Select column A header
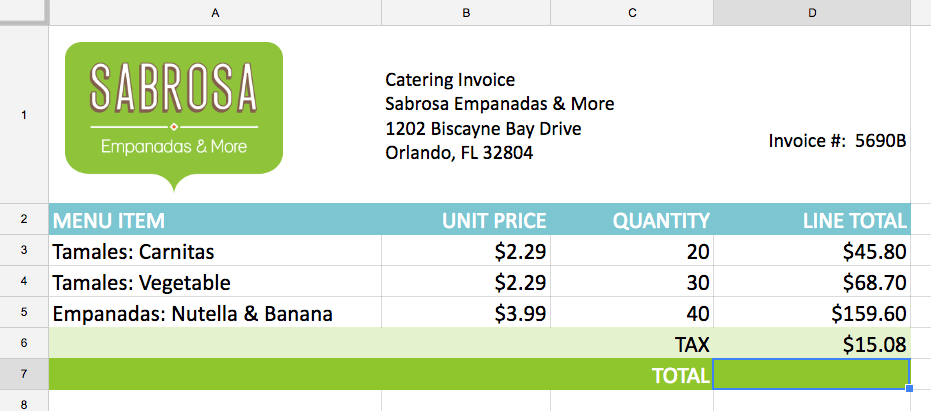This screenshot has width=931, height=411. pyautogui.click(x=215, y=12)
